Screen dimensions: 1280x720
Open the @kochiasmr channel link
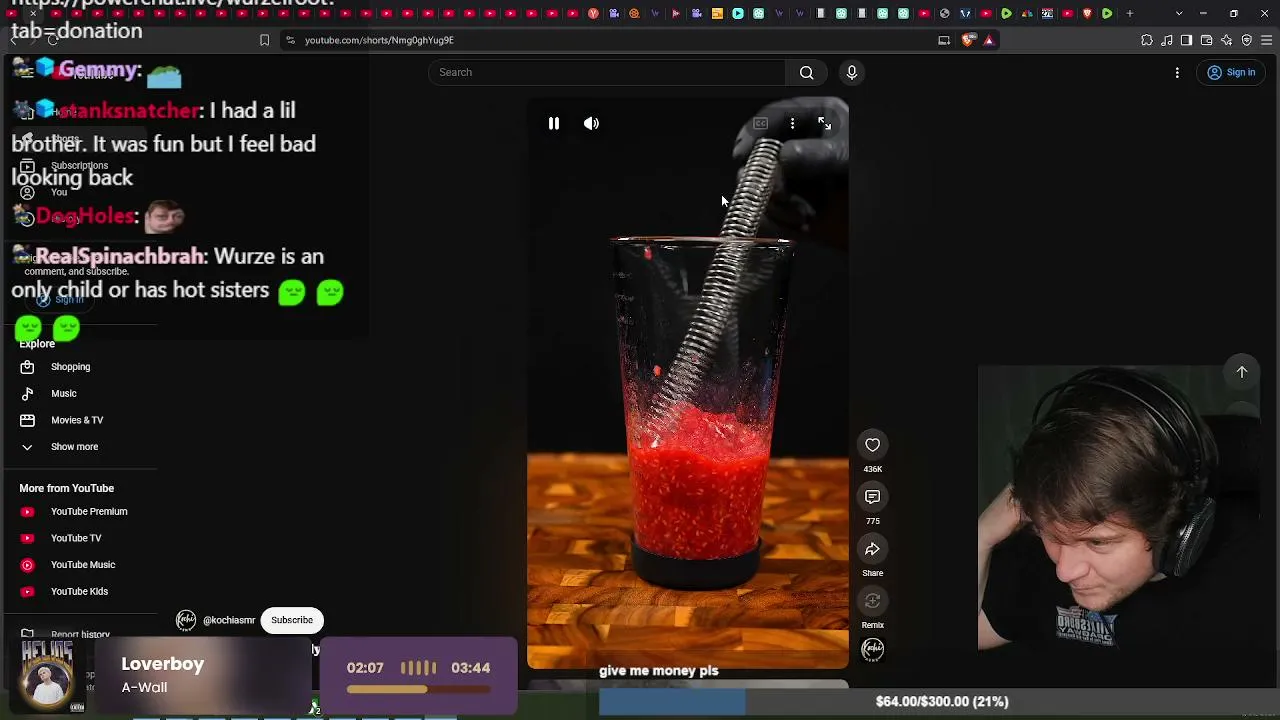tap(229, 620)
